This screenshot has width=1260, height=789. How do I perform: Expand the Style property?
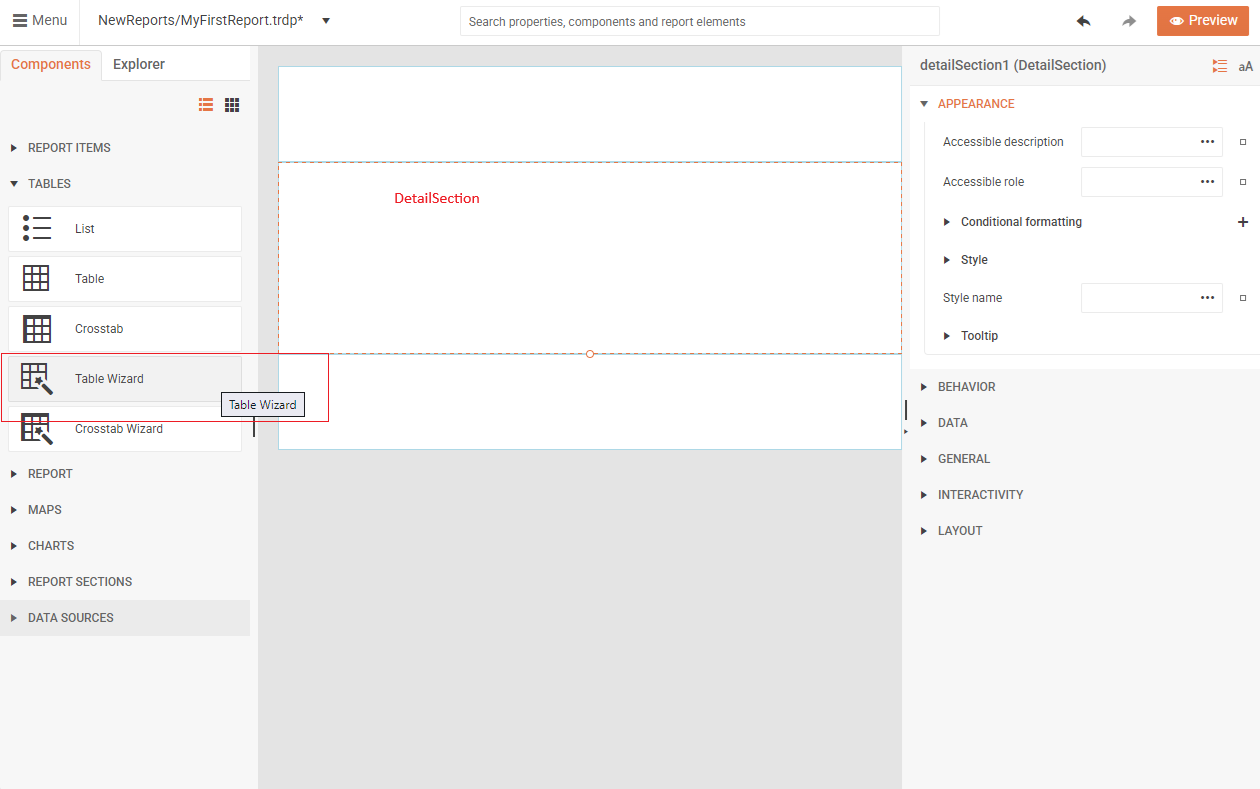pos(947,260)
